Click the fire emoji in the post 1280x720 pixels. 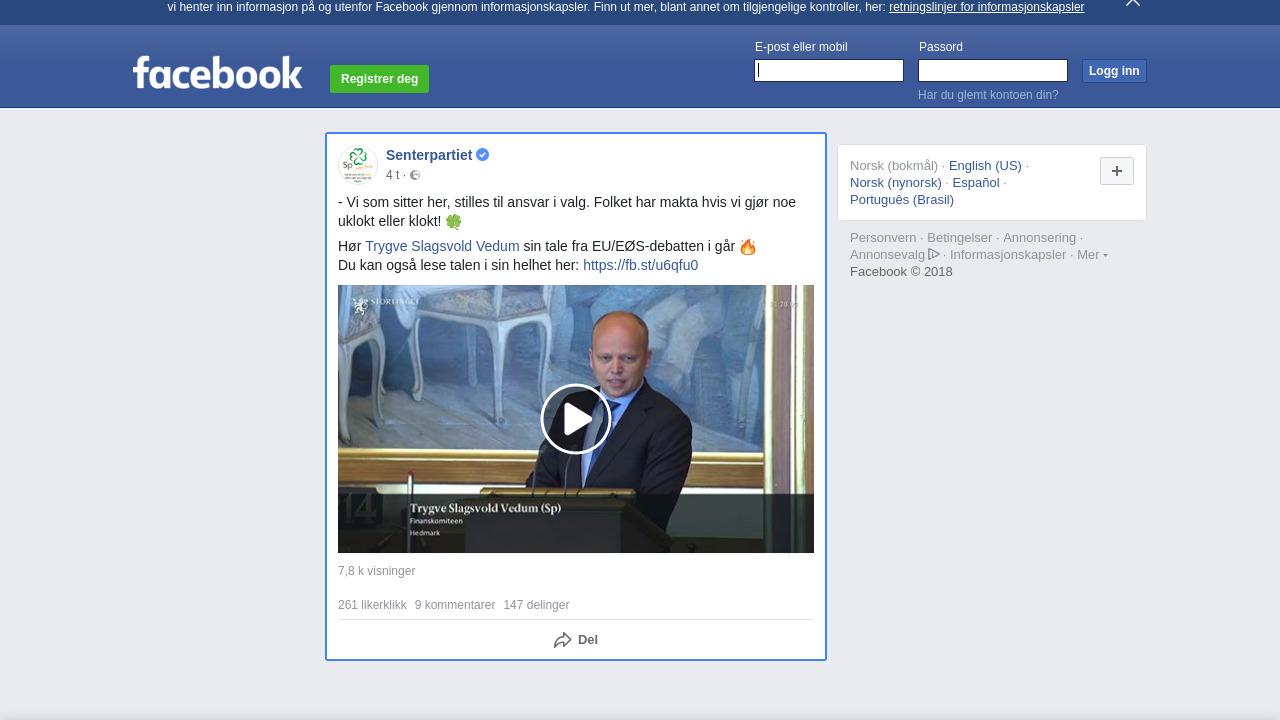[748, 247]
